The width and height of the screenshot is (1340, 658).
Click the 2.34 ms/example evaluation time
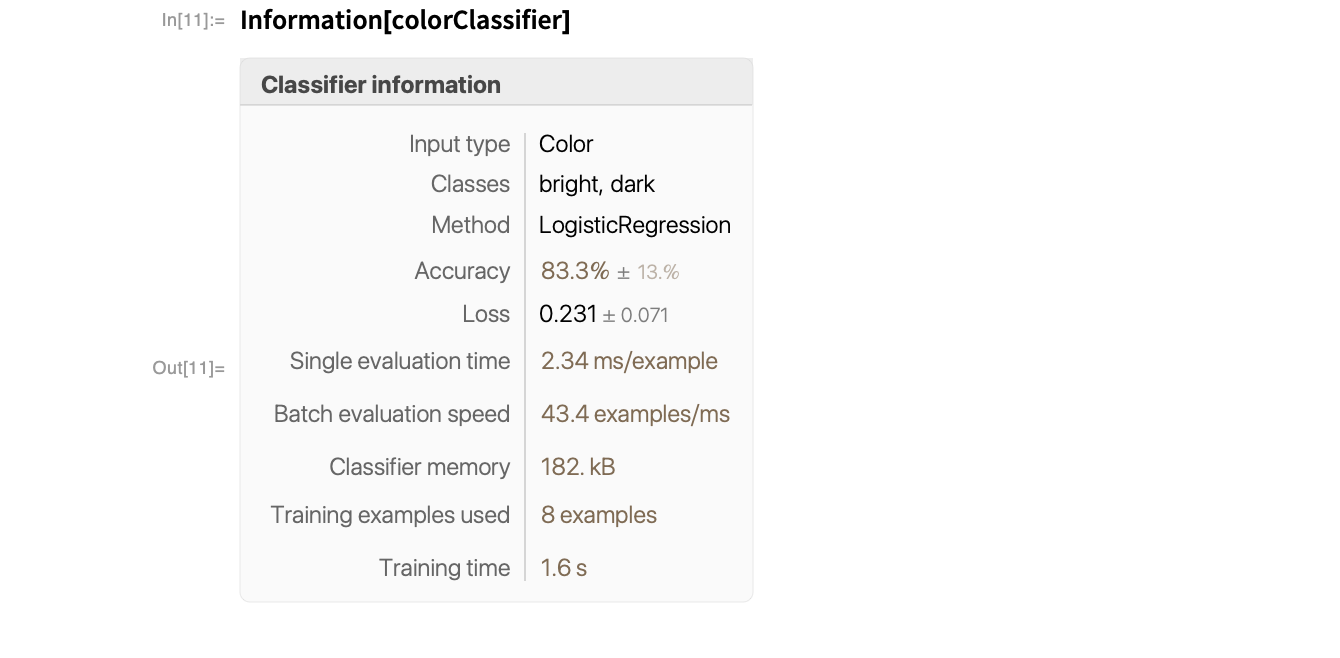click(629, 361)
